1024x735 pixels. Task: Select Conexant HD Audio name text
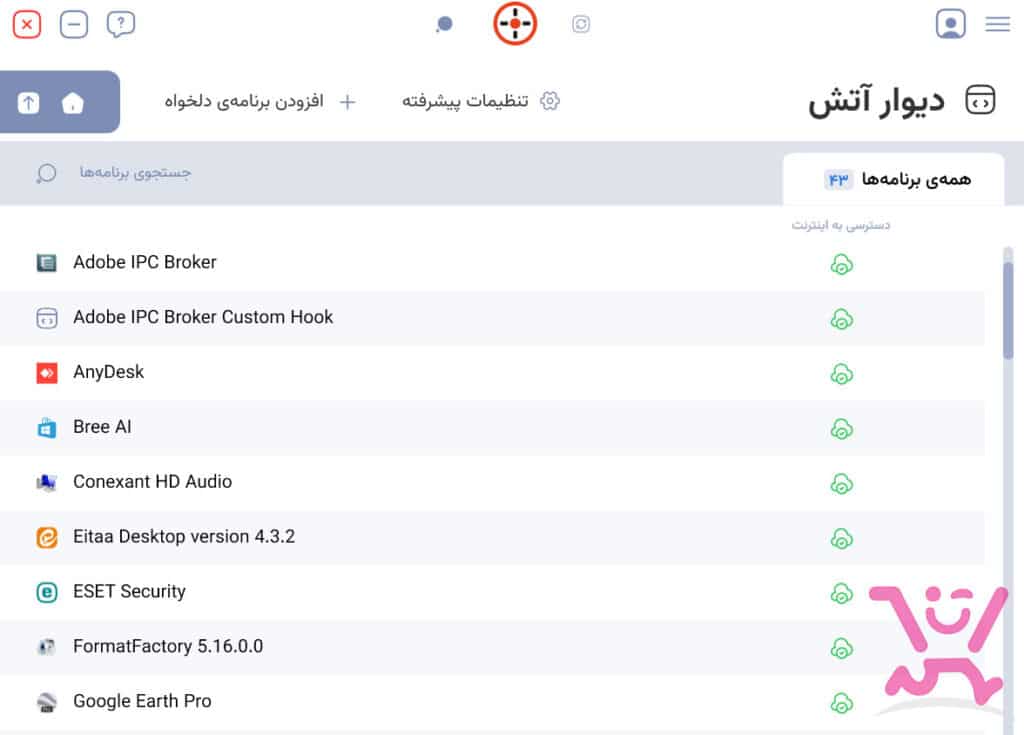152,482
